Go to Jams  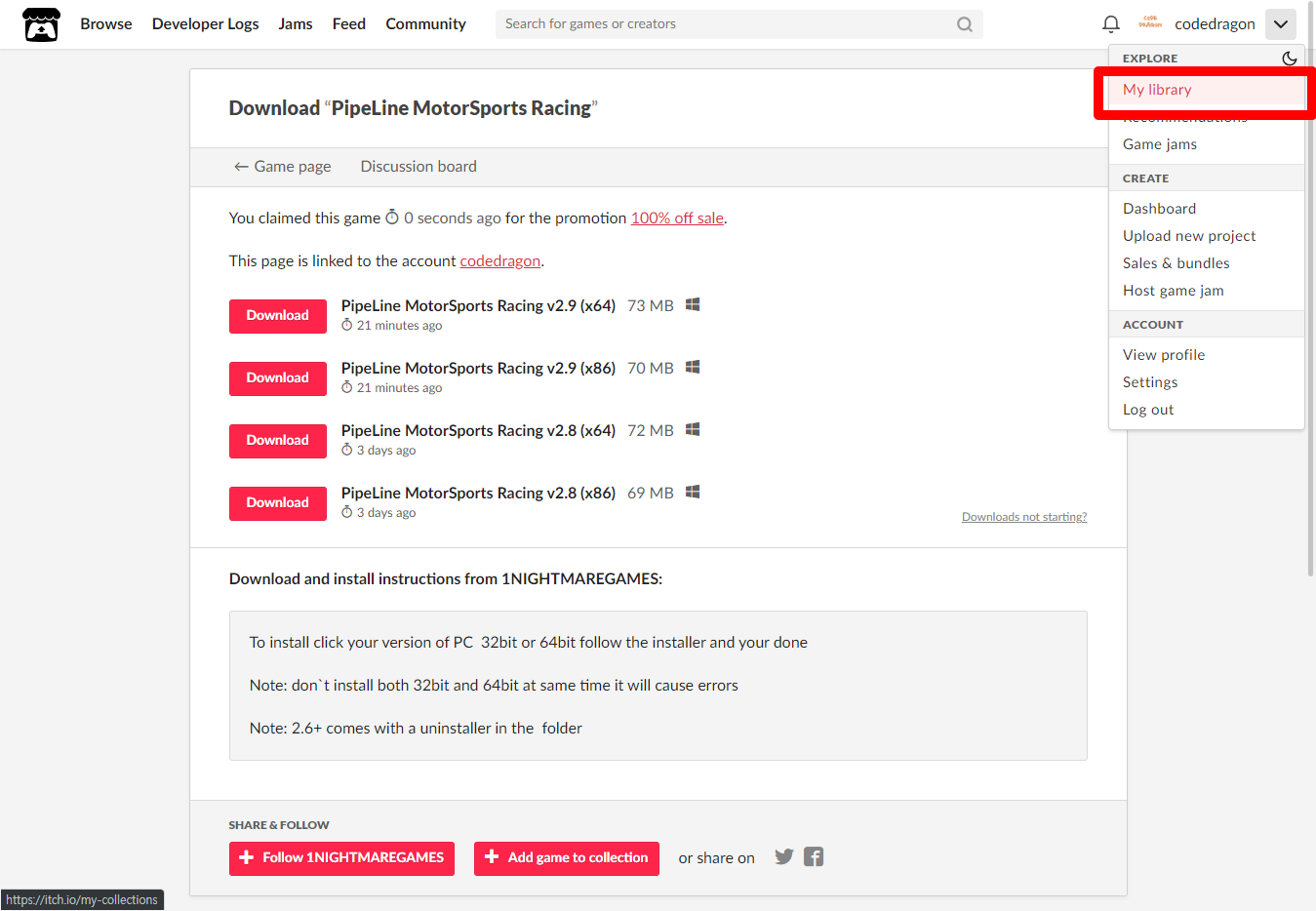point(296,24)
